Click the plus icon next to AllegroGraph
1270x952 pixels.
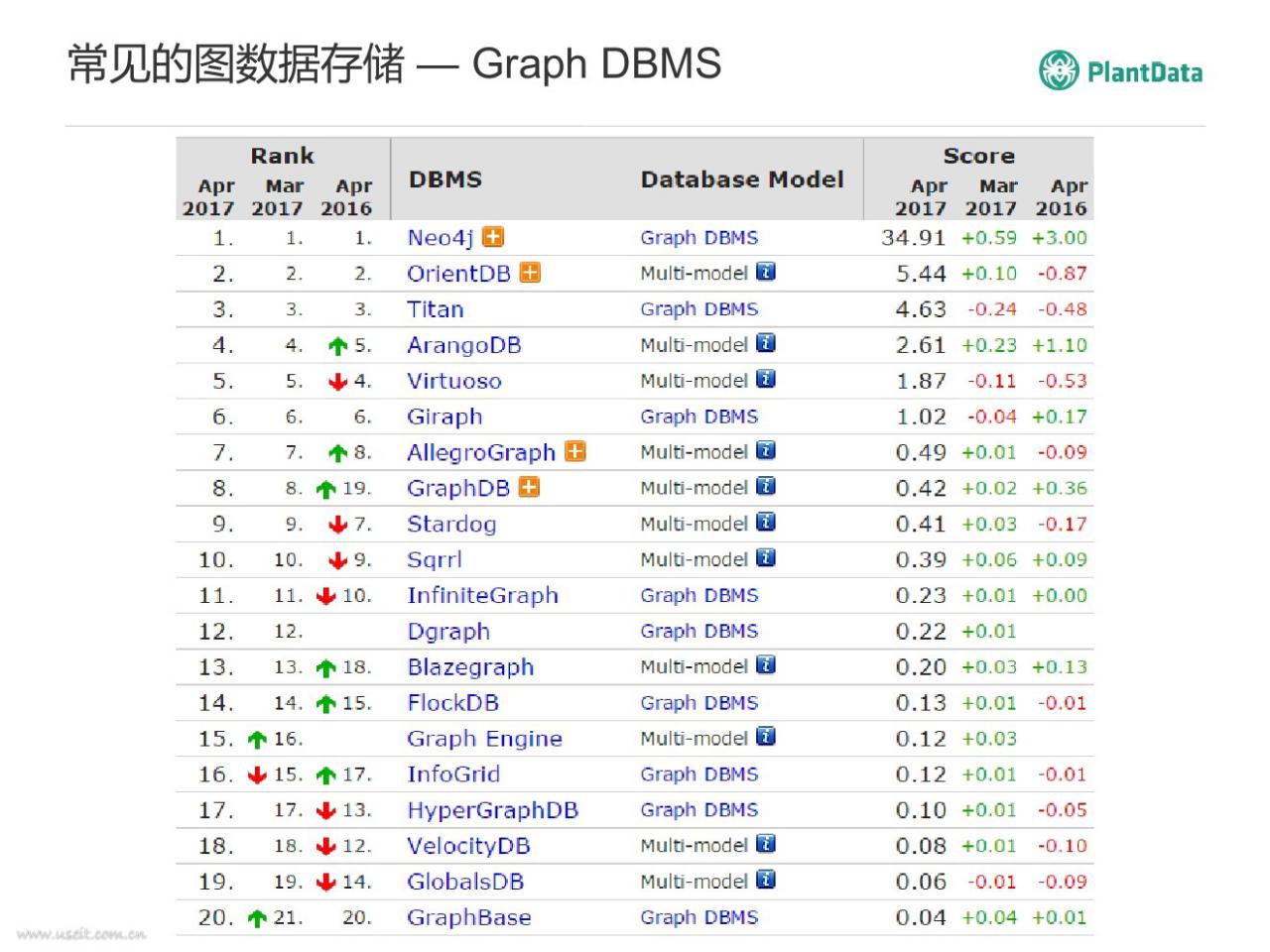(575, 451)
